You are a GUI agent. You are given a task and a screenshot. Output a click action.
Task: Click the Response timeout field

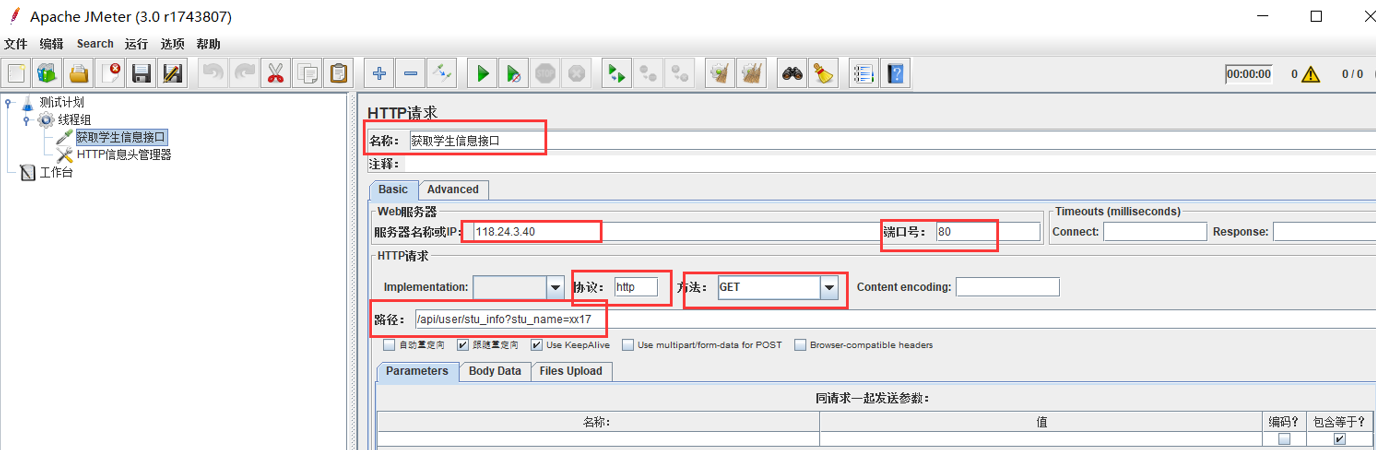pyautogui.click(x=1324, y=231)
